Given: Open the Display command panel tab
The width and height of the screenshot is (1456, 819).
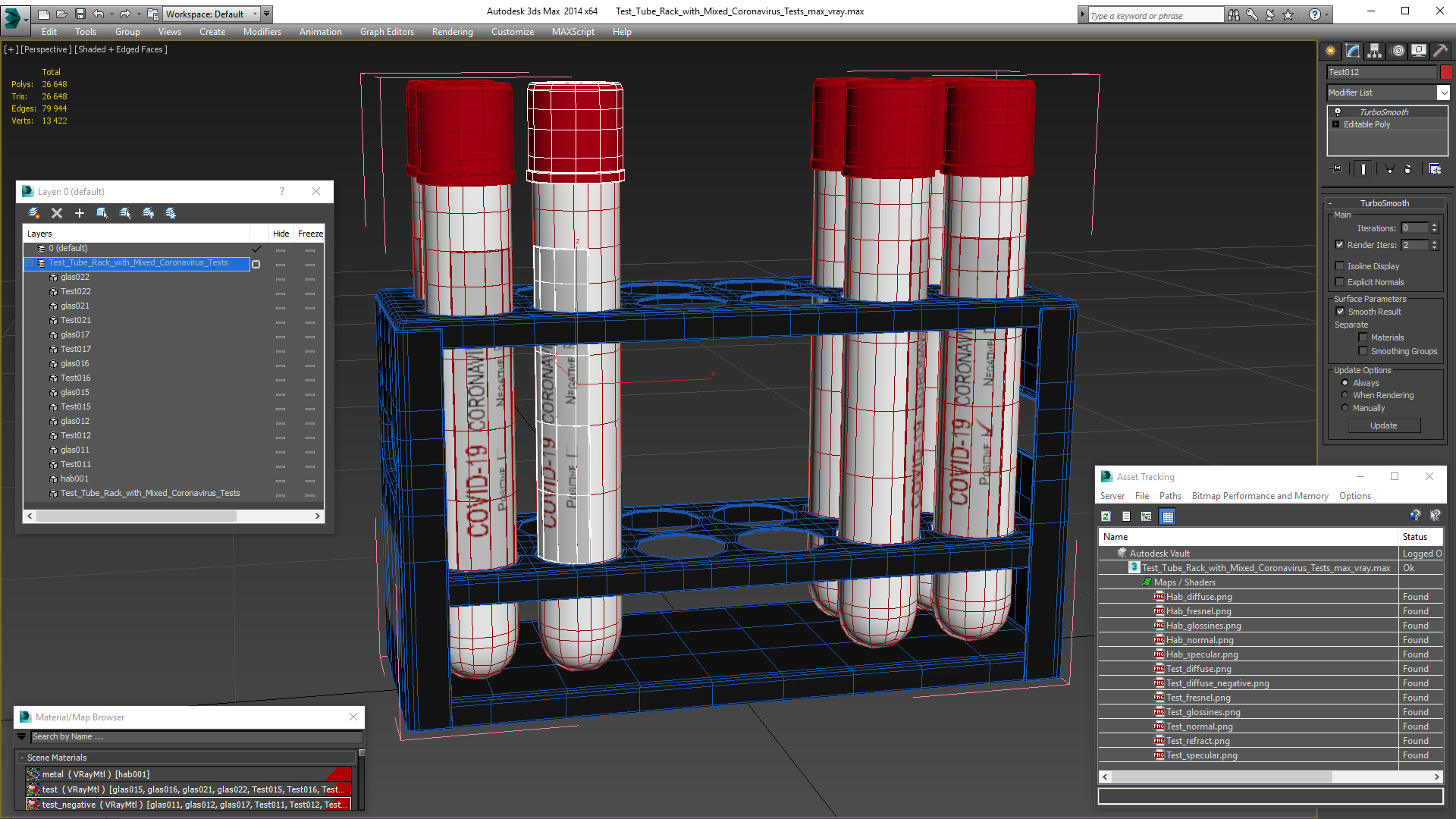Looking at the screenshot, I should (x=1419, y=51).
